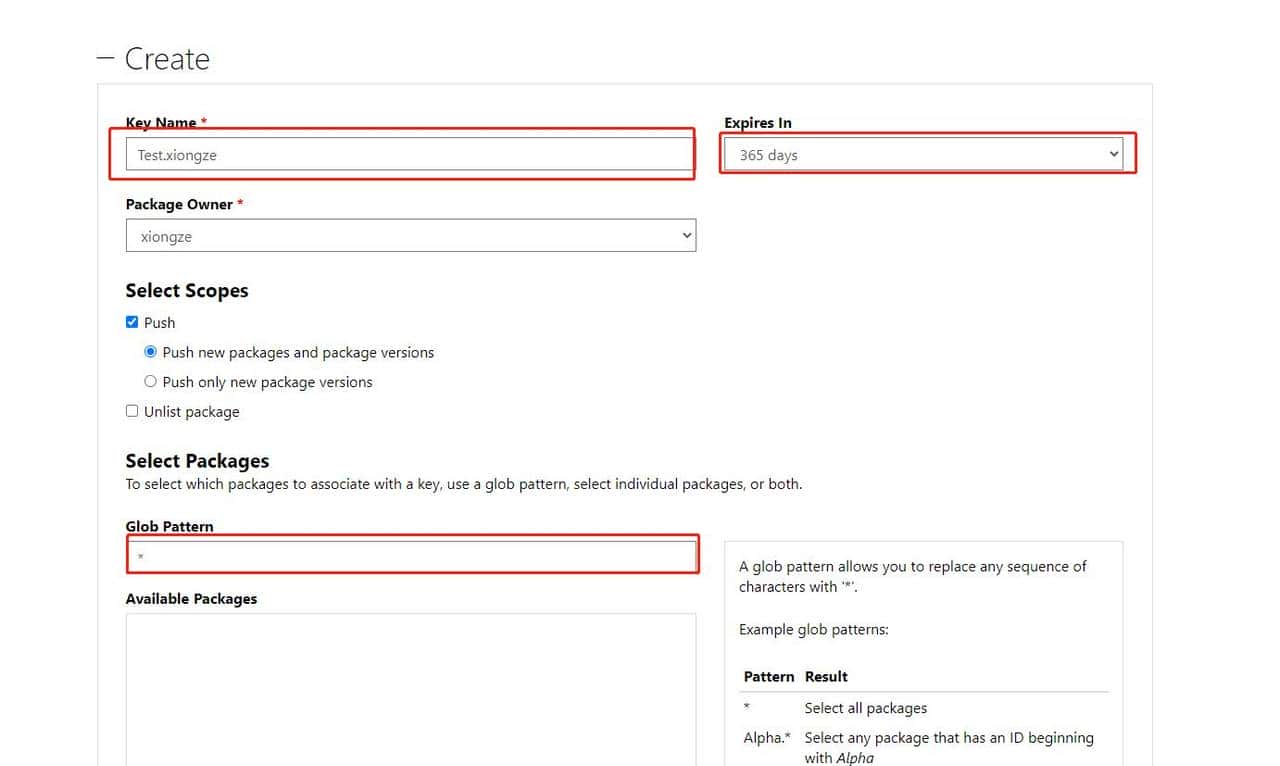Viewport: 1280px width, 766px height.
Task: Click the Available Packages label
Action: click(191, 599)
